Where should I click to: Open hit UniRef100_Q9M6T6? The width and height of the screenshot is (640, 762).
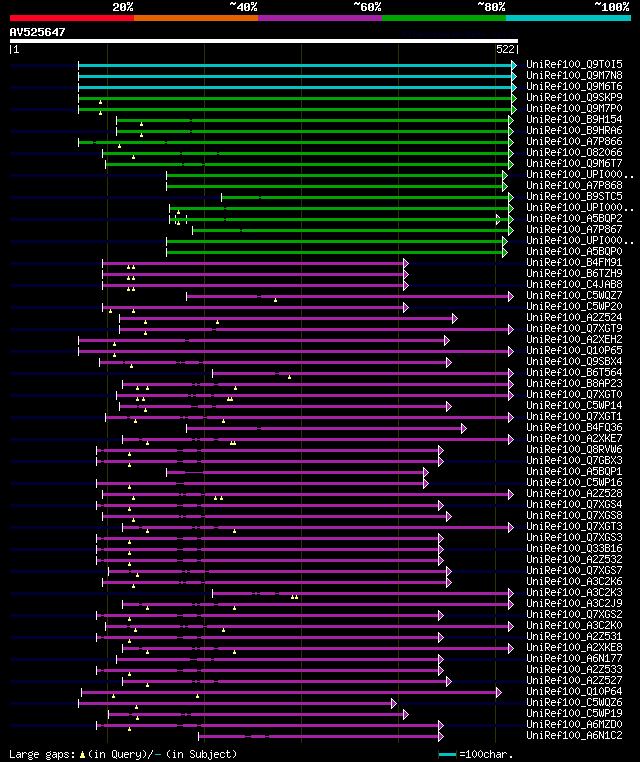tap(574, 87)
